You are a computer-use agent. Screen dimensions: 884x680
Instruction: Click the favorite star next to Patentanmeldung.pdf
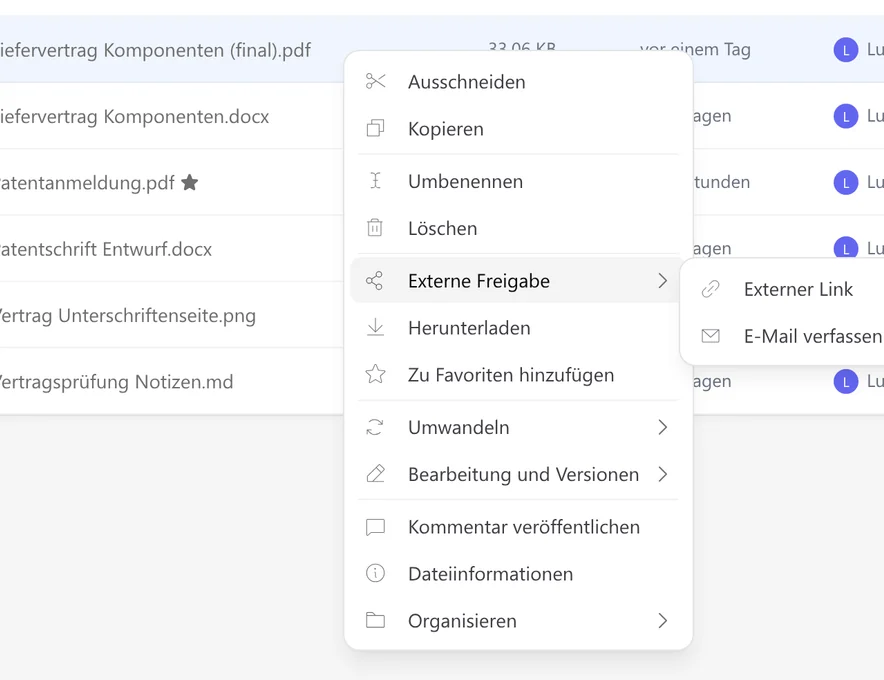point(189,182)
